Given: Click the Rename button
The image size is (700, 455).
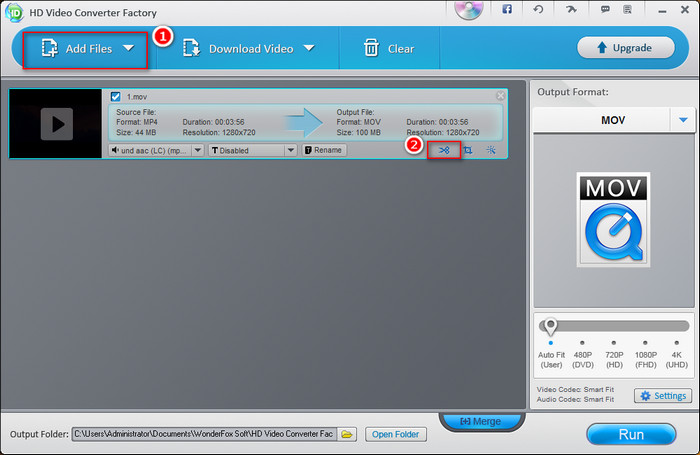Looking at the screenshot, I should pos(324,150).
